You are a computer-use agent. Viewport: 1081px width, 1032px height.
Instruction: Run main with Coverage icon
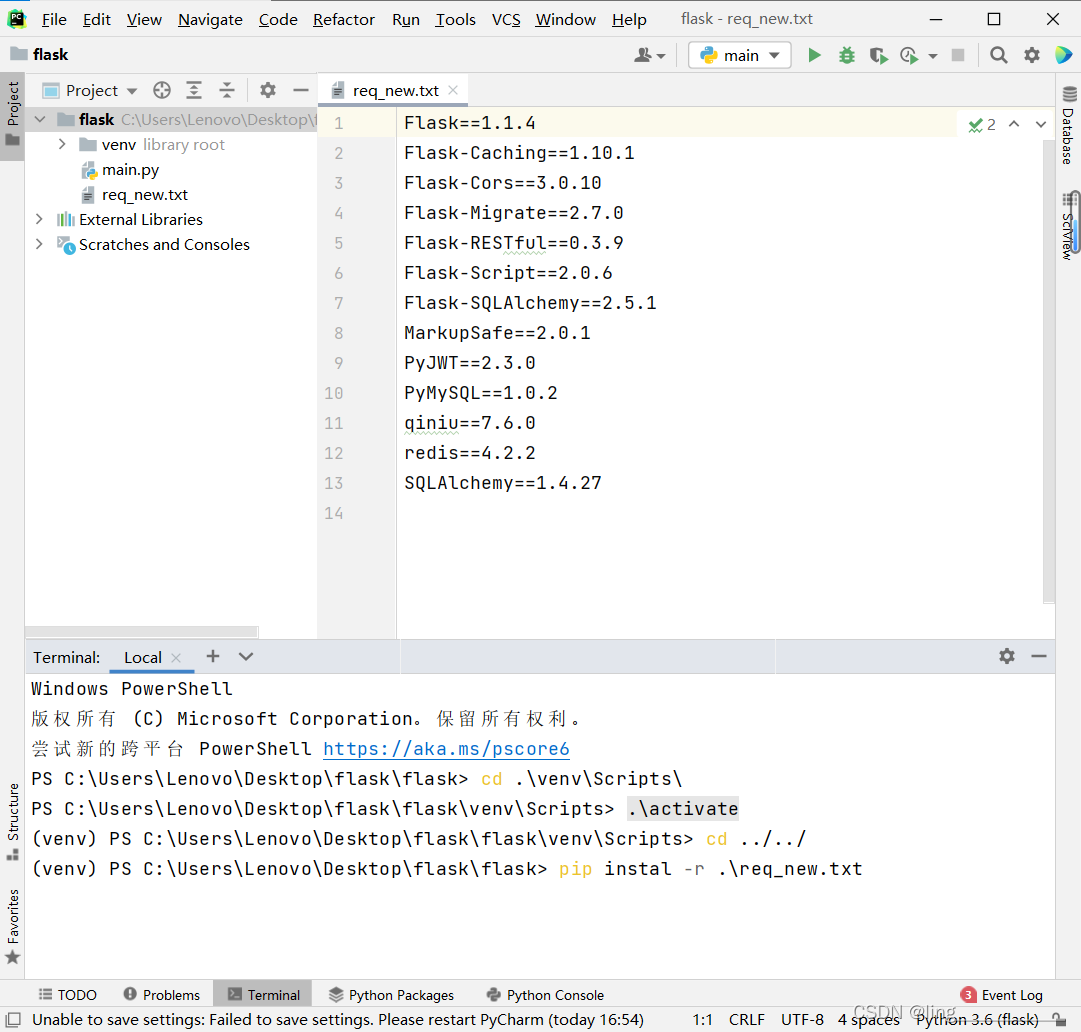878,55
